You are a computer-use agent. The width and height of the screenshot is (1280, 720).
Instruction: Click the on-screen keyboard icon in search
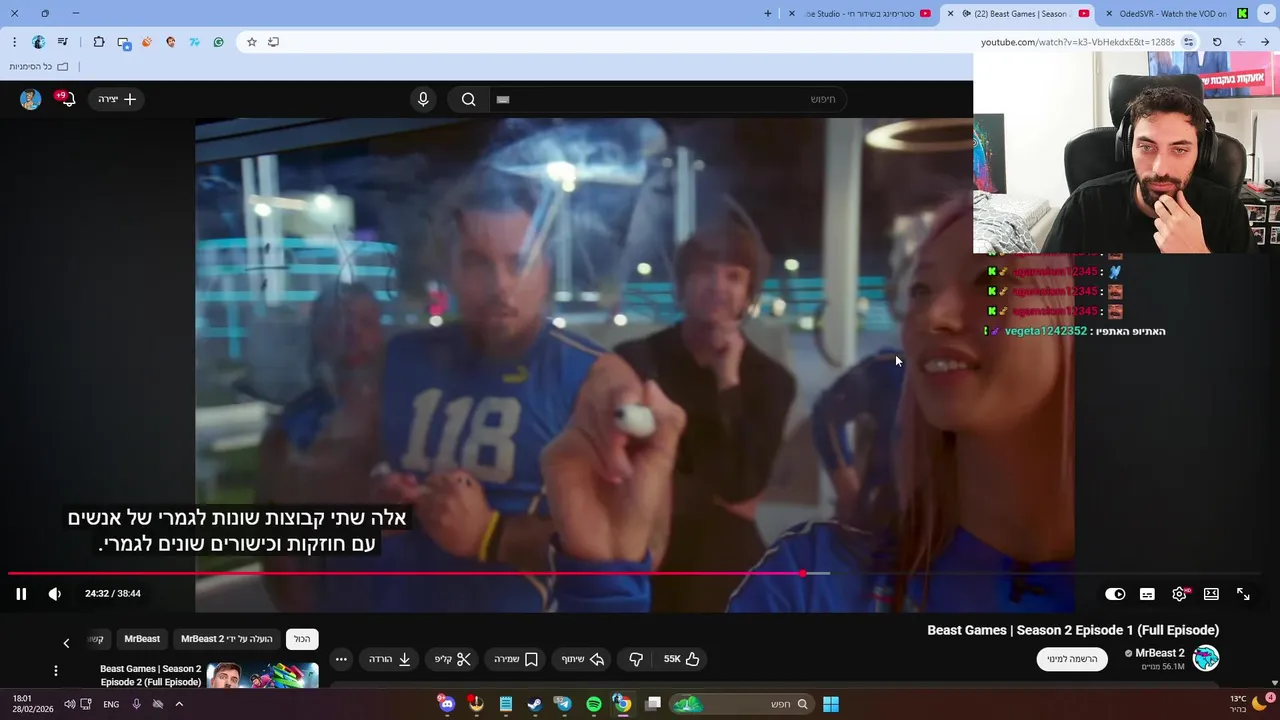pyautogui.click(x=503, y=99)
